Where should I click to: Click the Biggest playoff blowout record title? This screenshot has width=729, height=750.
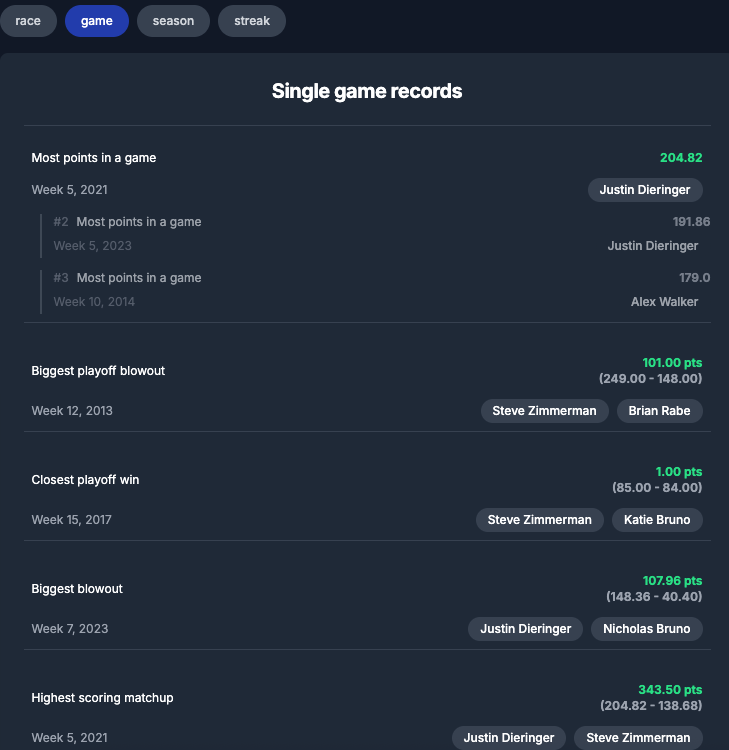coord(98,371)
